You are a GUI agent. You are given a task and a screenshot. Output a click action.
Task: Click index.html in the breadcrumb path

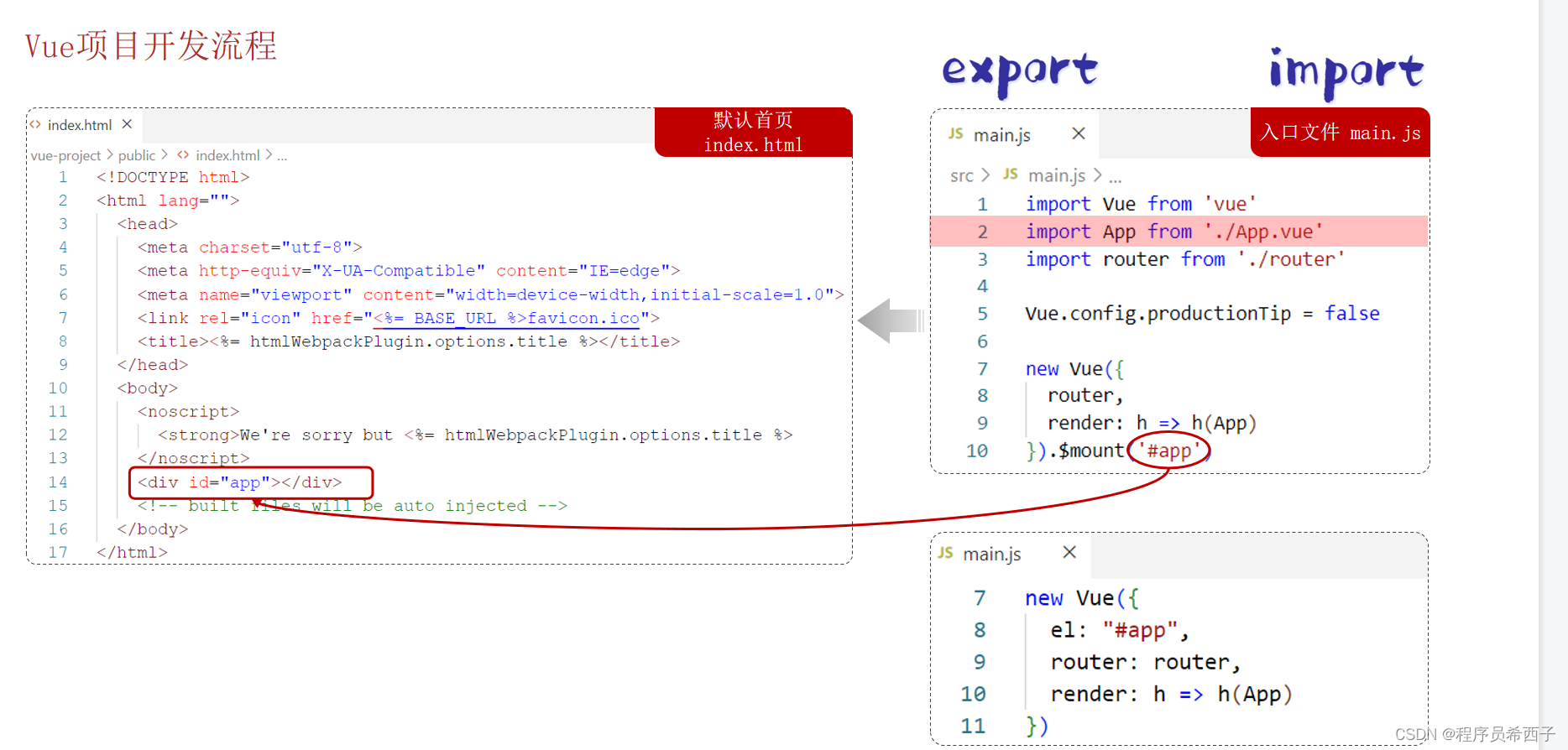pos(227,155)
